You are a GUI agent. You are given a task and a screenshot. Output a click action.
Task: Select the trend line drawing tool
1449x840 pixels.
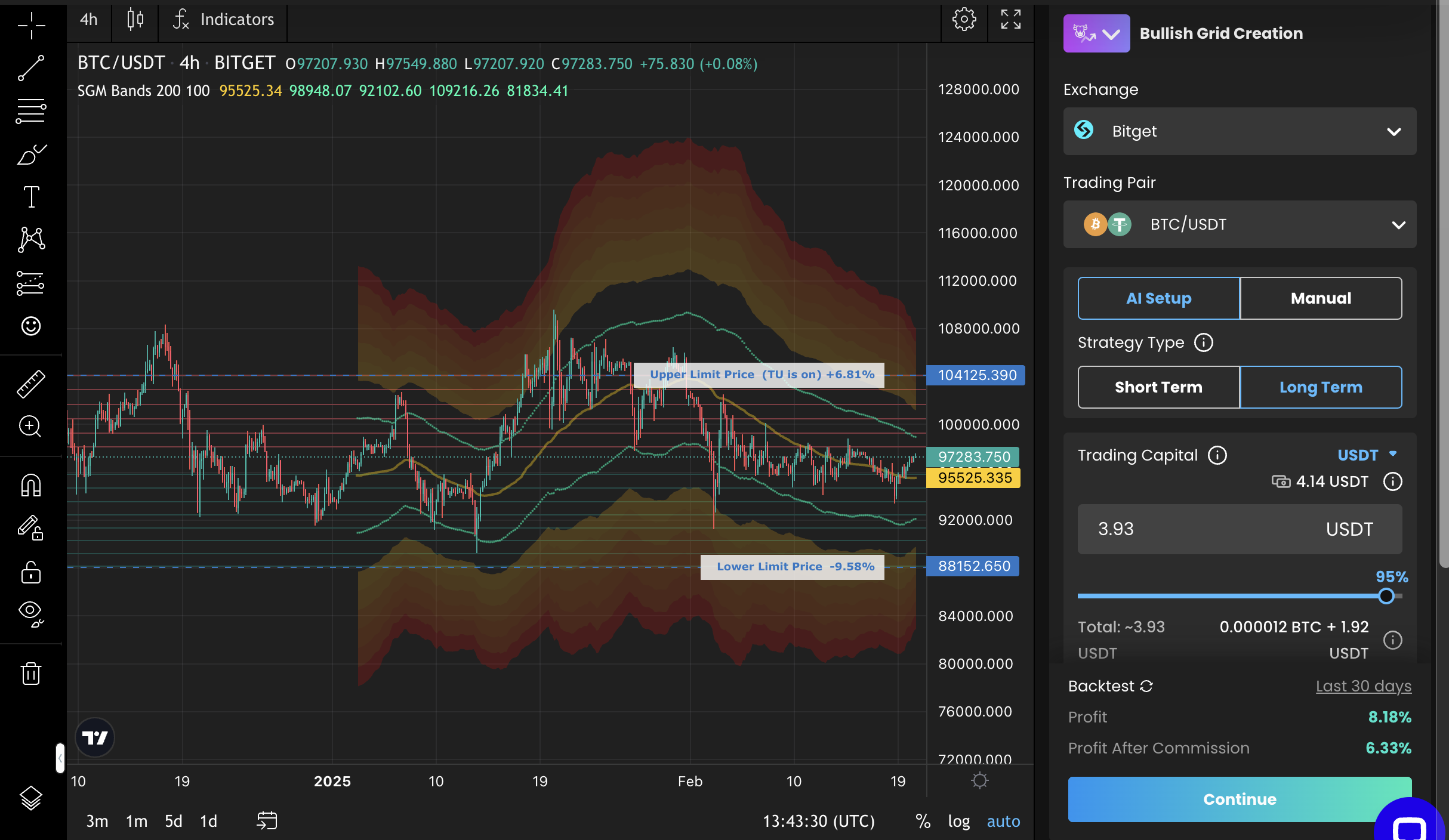[31, 68]
